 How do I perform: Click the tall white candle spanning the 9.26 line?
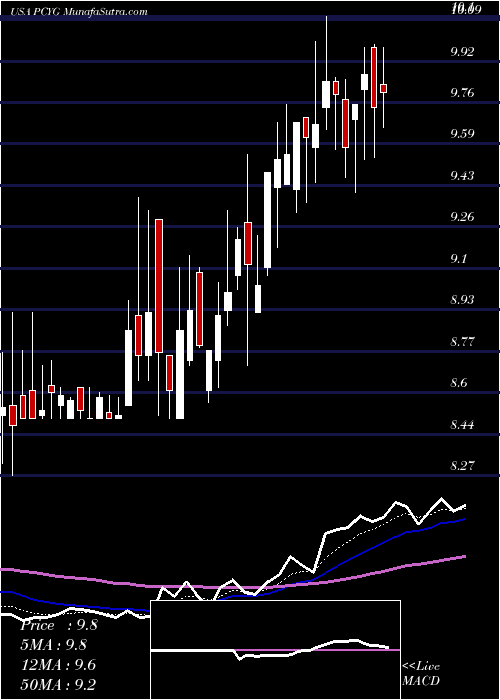pos(267,220)
